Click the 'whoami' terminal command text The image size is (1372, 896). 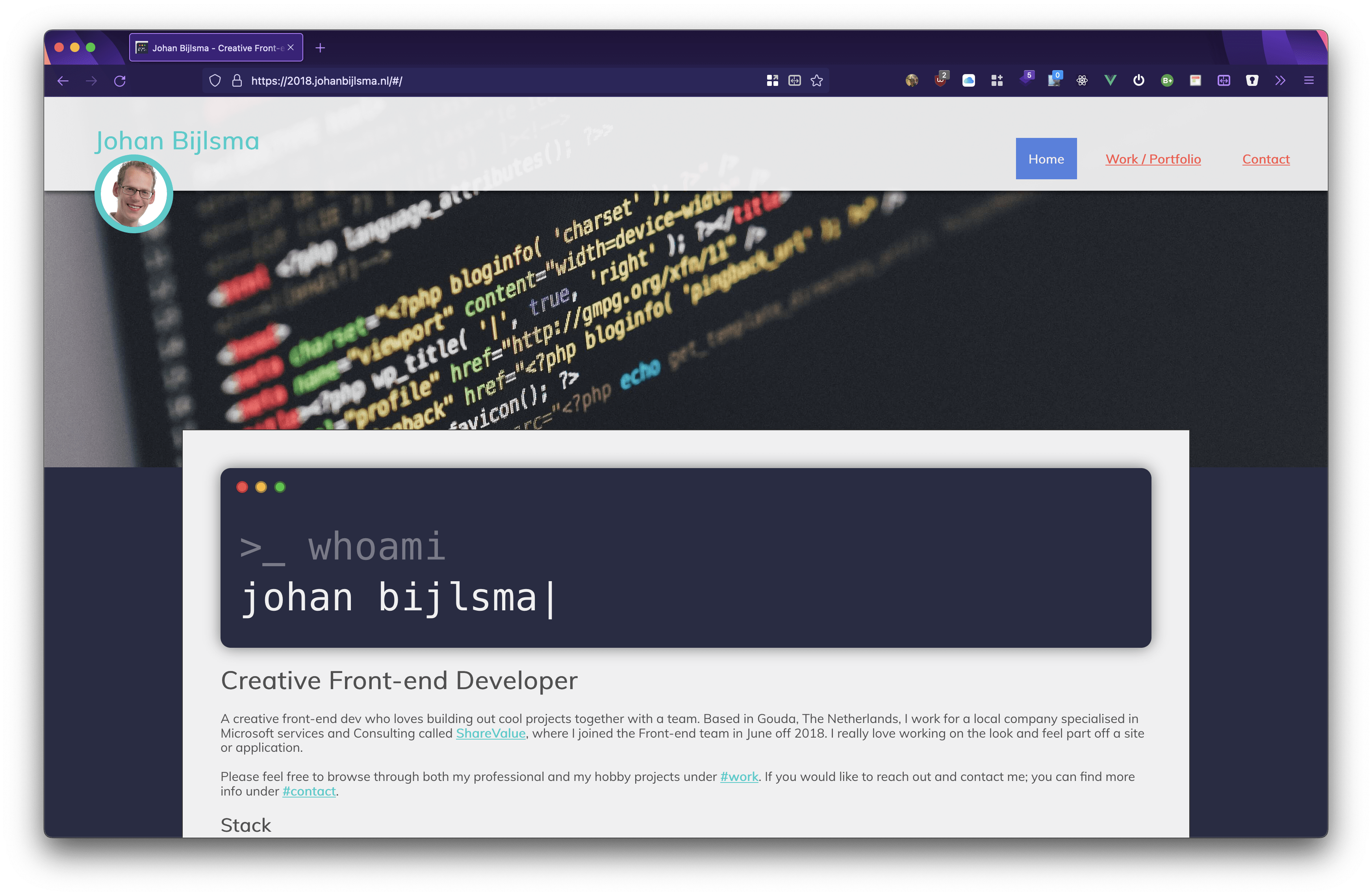377,546
